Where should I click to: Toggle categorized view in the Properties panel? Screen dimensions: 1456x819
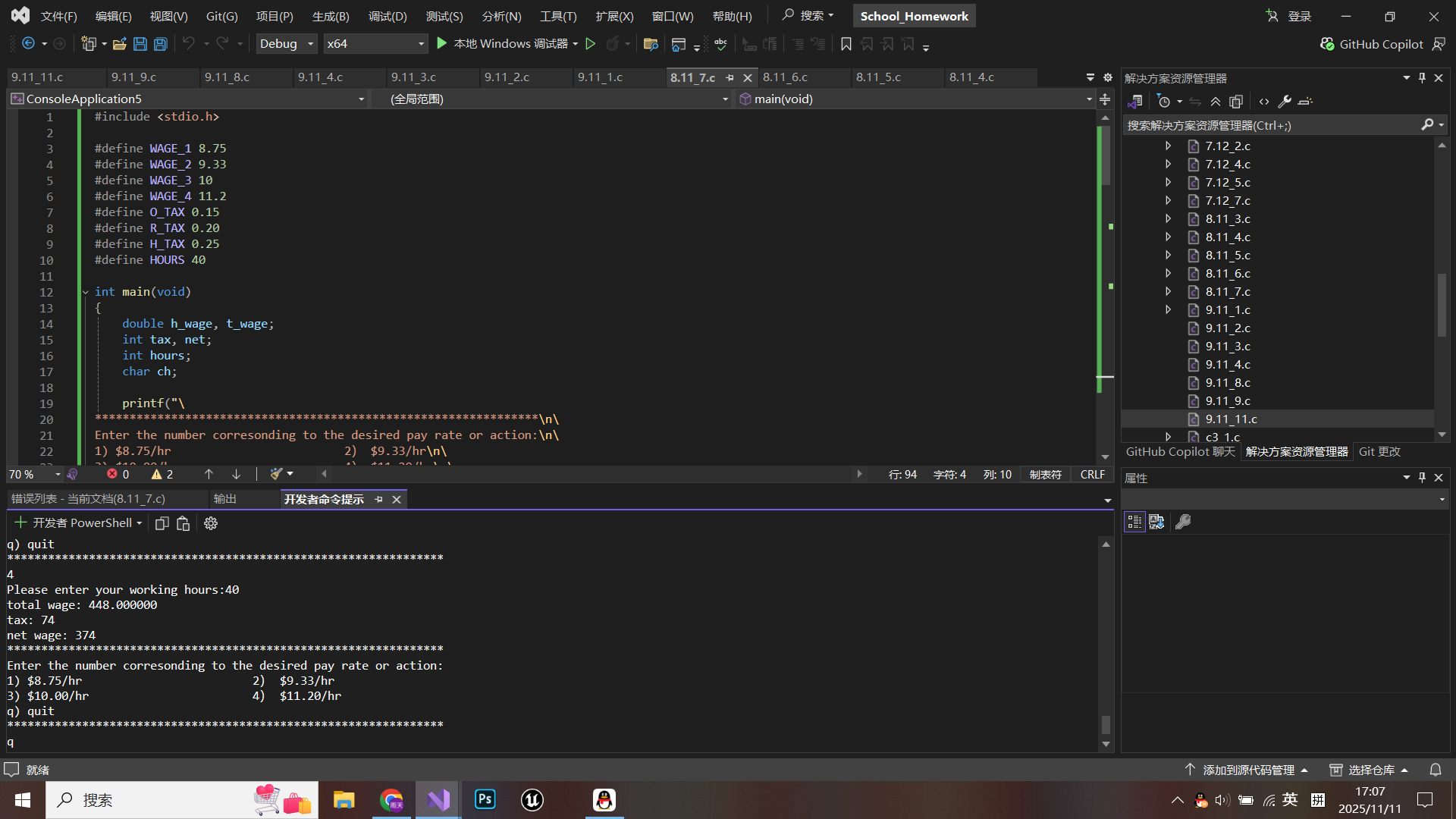click(1134, 522)
